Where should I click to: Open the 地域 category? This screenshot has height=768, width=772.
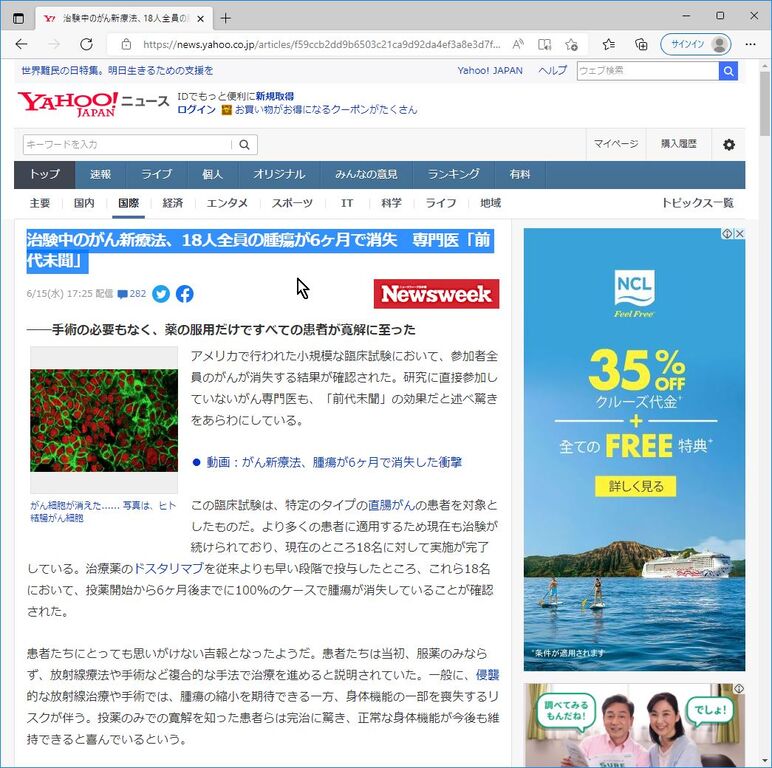click(x=491, y=203)
